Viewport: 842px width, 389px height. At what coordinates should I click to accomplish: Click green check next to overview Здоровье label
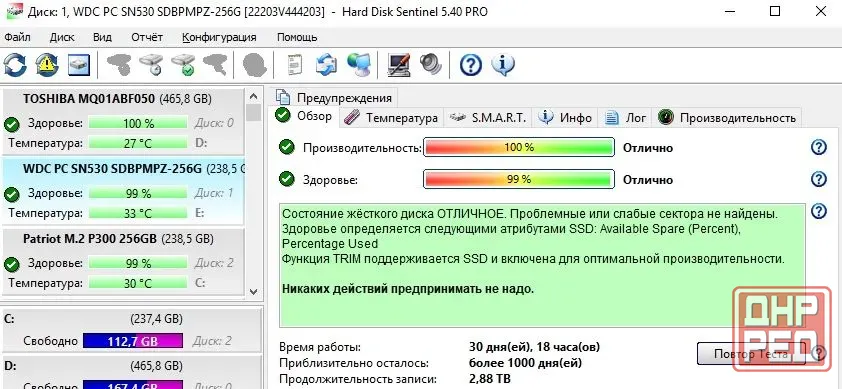tap(287, 179)
